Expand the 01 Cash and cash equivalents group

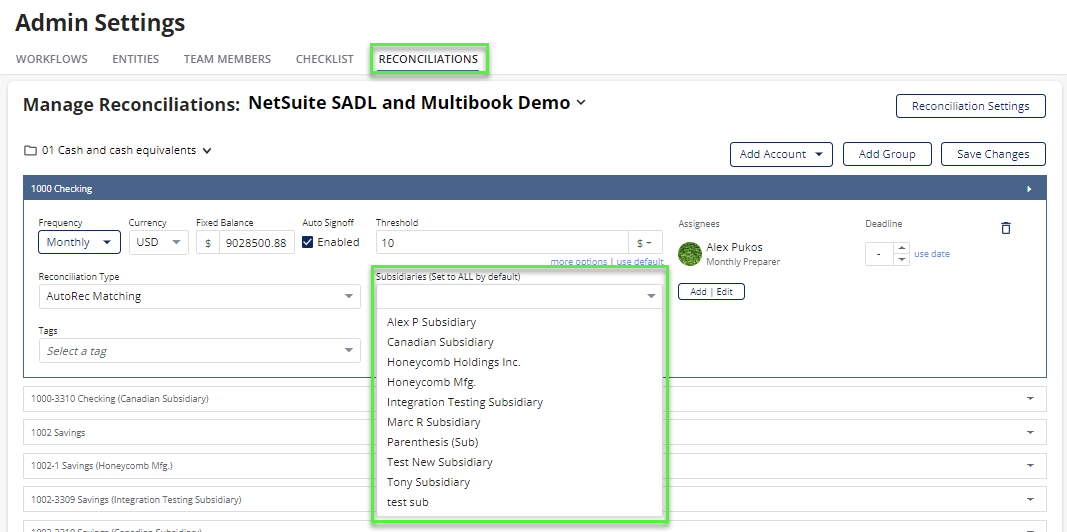click(207, 150)
